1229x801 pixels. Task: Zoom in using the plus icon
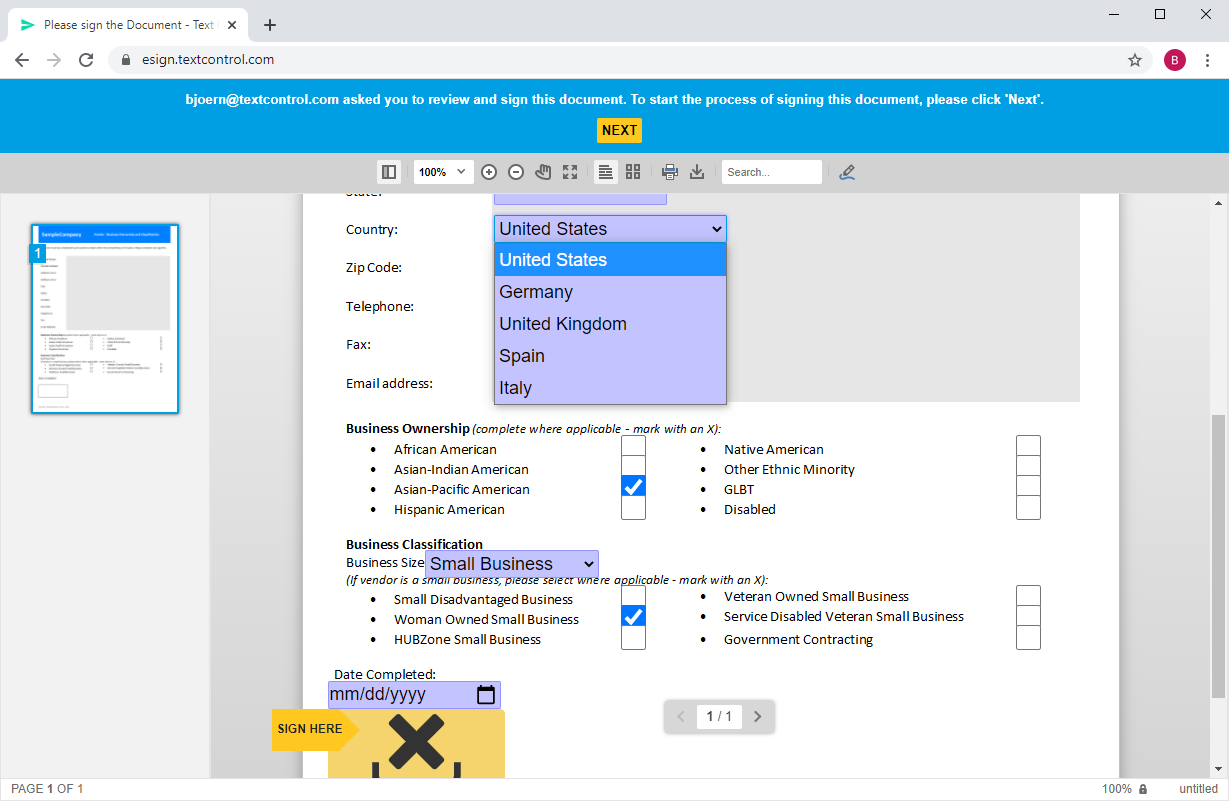tap(489, 171)
